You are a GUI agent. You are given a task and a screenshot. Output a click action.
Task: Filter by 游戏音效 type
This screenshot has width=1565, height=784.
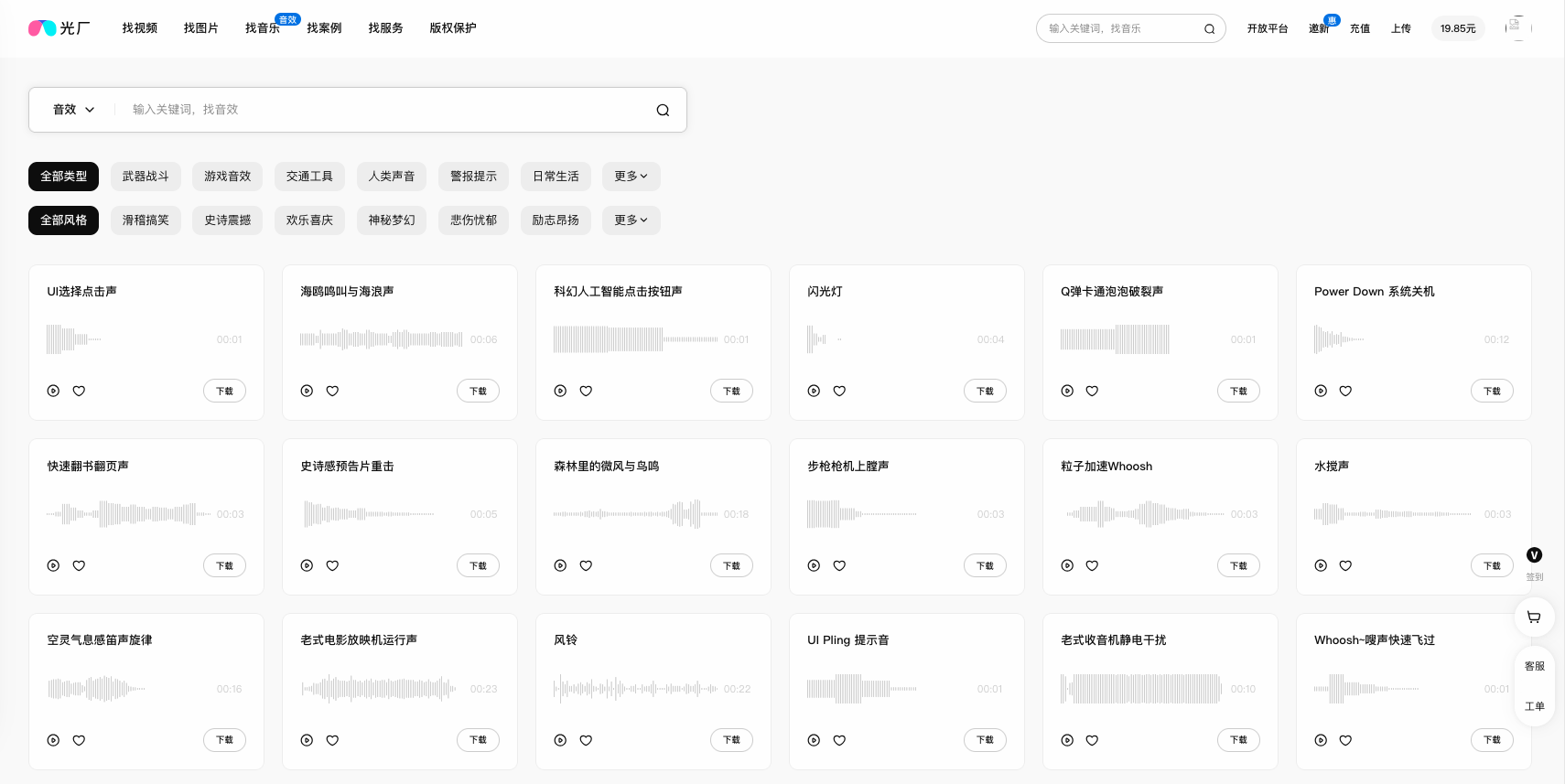pyautogui.click(x=228, y=176)
